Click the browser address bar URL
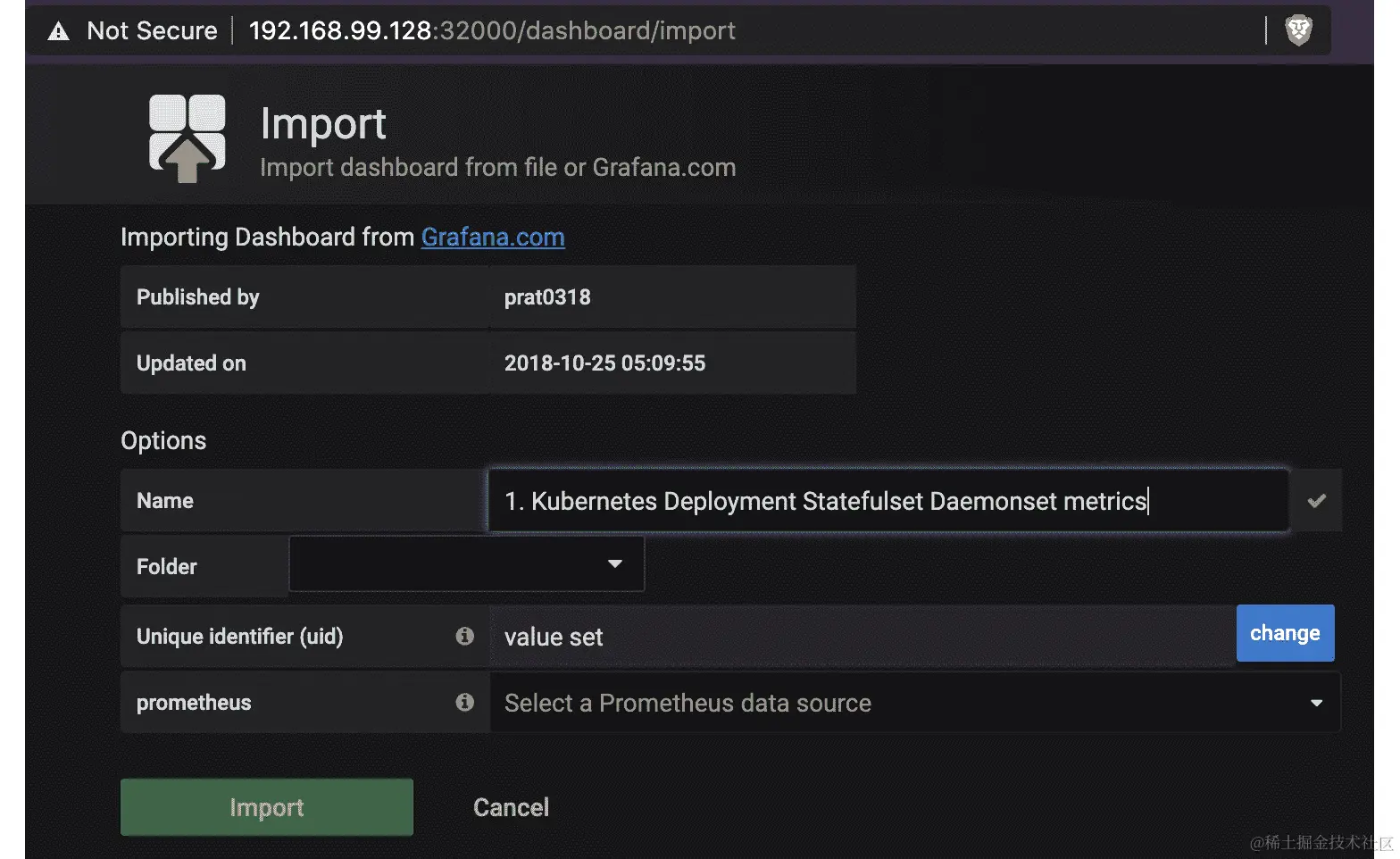This screenshot has height=859, width=1400. 492,31
